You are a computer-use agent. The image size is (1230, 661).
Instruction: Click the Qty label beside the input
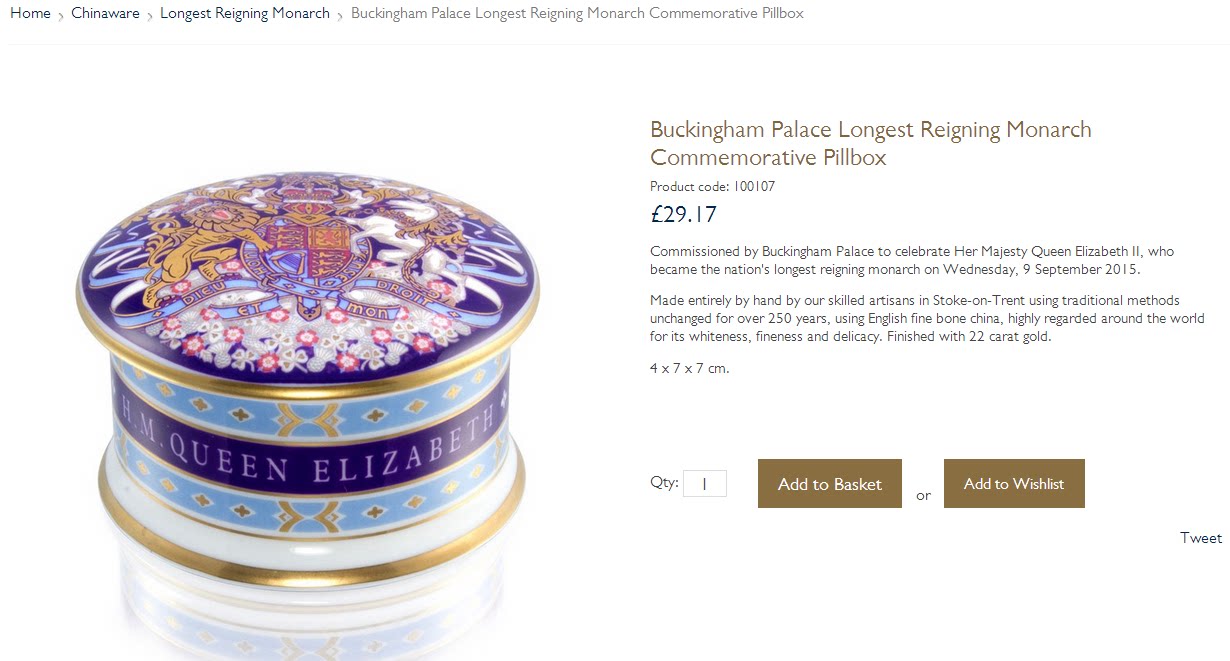coord(664,482)
